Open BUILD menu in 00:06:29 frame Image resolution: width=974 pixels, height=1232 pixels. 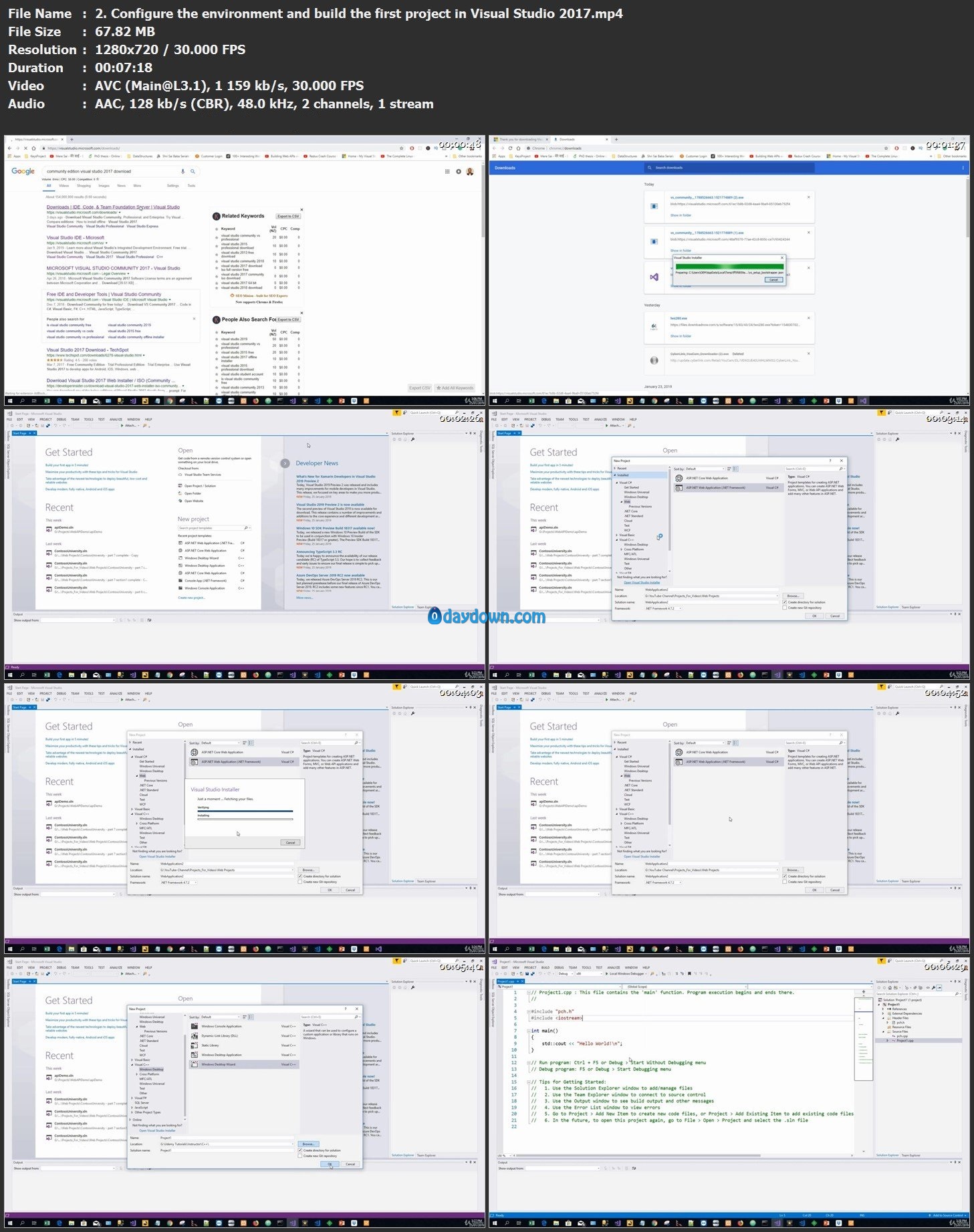pos(545,967)
